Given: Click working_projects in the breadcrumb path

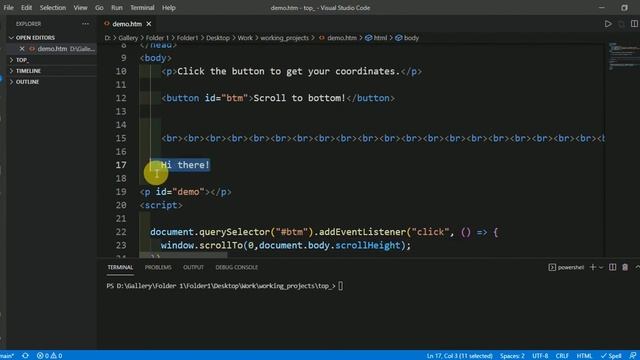Looking at the screenshot, I should [x=284, y=38].
